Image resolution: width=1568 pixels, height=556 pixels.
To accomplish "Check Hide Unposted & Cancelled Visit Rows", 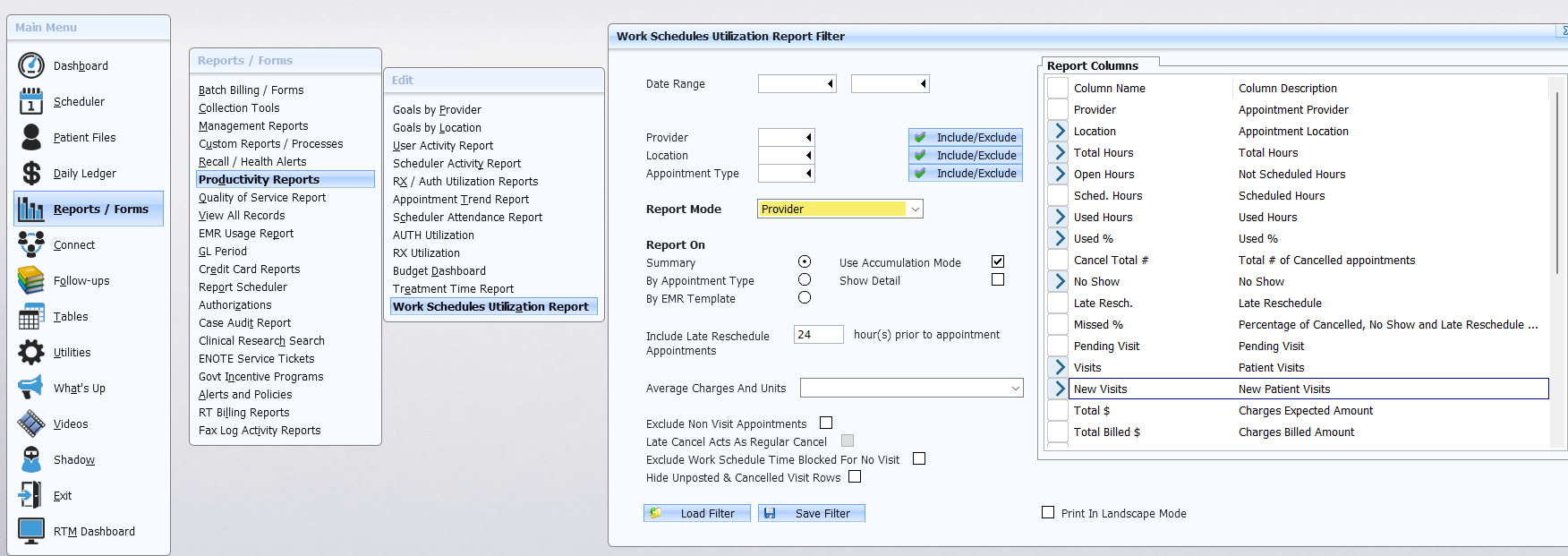I will pos(855,476).
